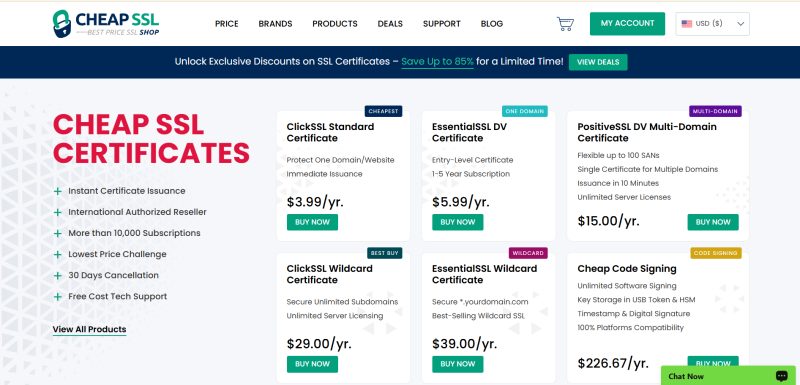
Task: Open the PositiveSSL DV Multi-Domain Certificate title
Action: (x=647, y=132)
